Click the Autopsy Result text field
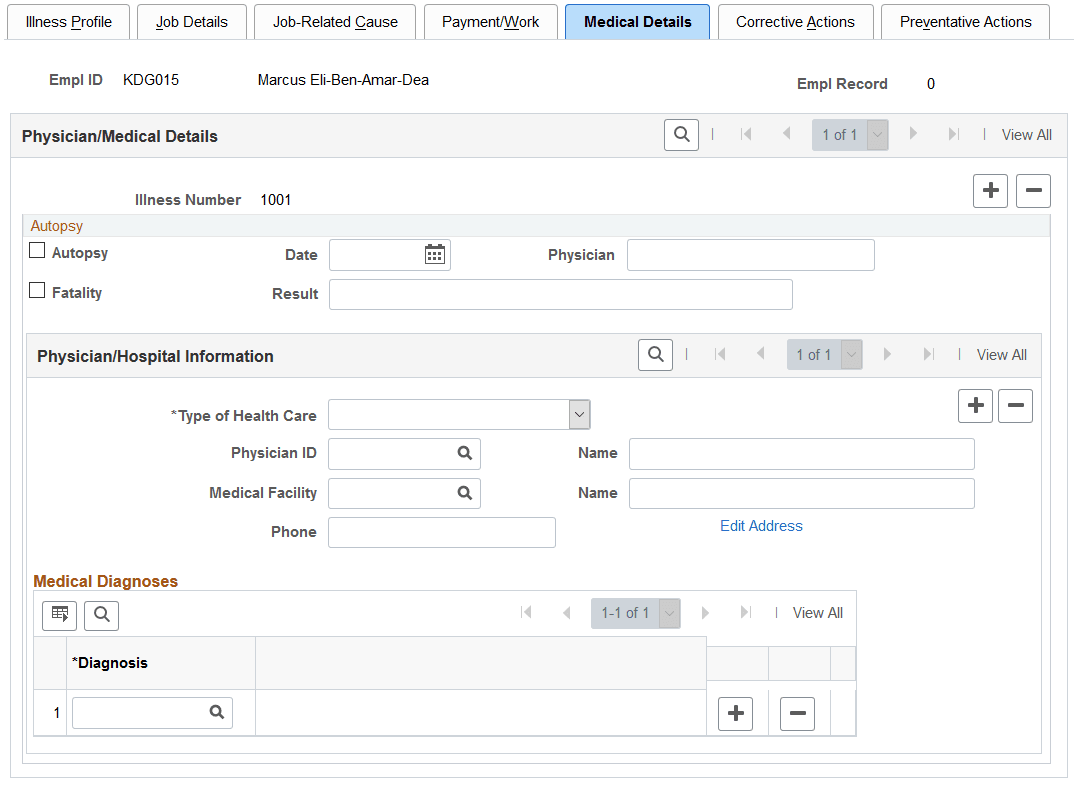This screenshot has height=786, width=1074. pos(560,294)
